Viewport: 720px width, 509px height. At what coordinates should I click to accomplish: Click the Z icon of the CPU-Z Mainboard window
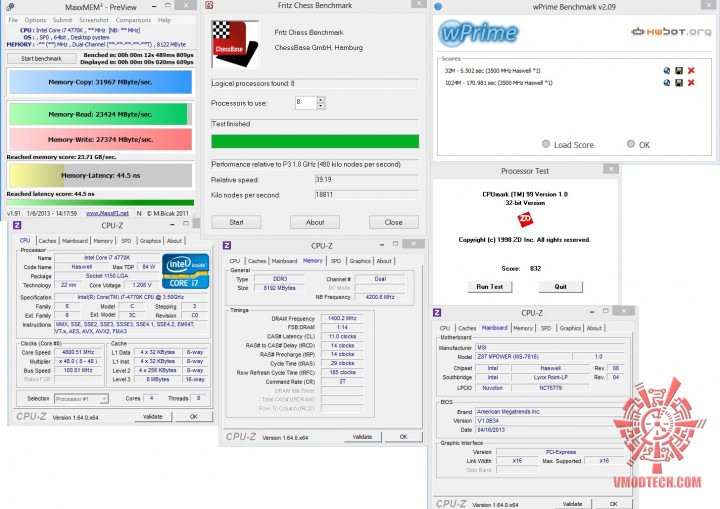point(437,312)
